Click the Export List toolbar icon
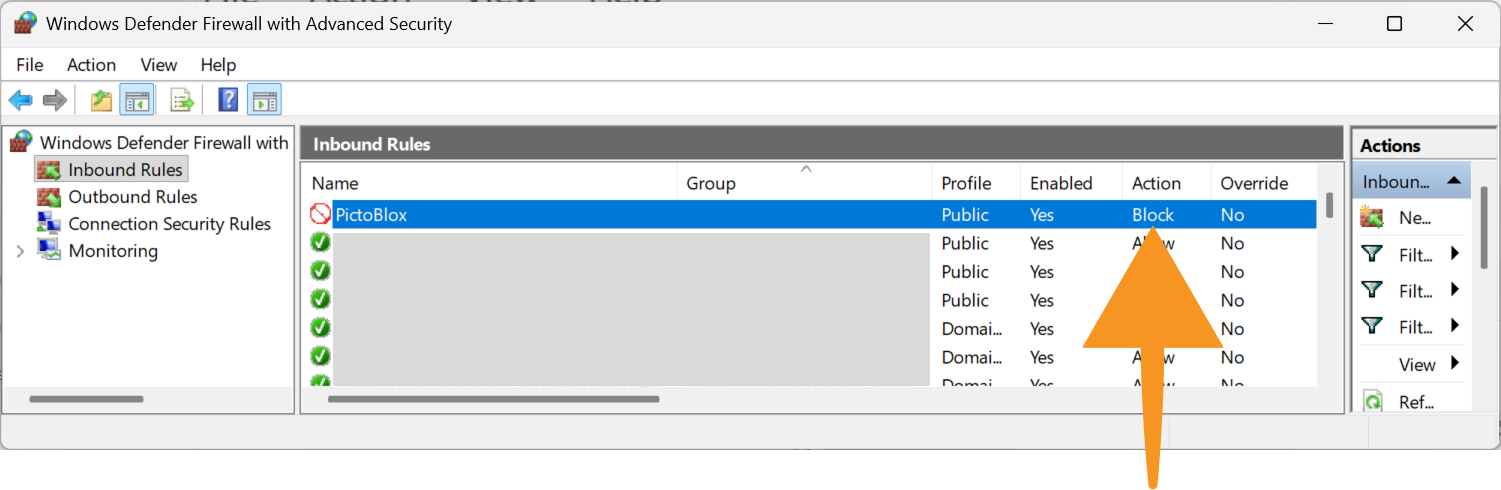The image size is (1501, 490). (x=181, y=100)
